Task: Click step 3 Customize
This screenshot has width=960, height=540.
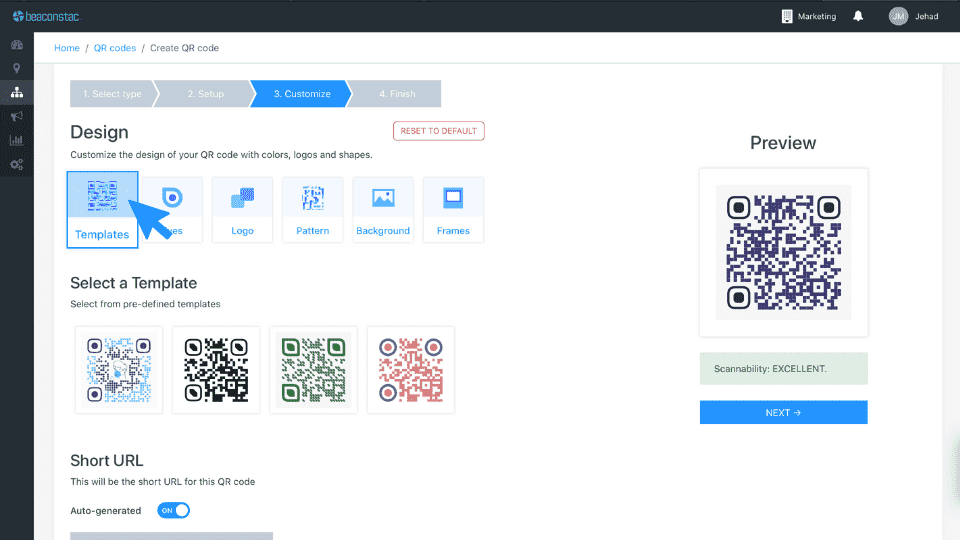Action: pos(302,94)
